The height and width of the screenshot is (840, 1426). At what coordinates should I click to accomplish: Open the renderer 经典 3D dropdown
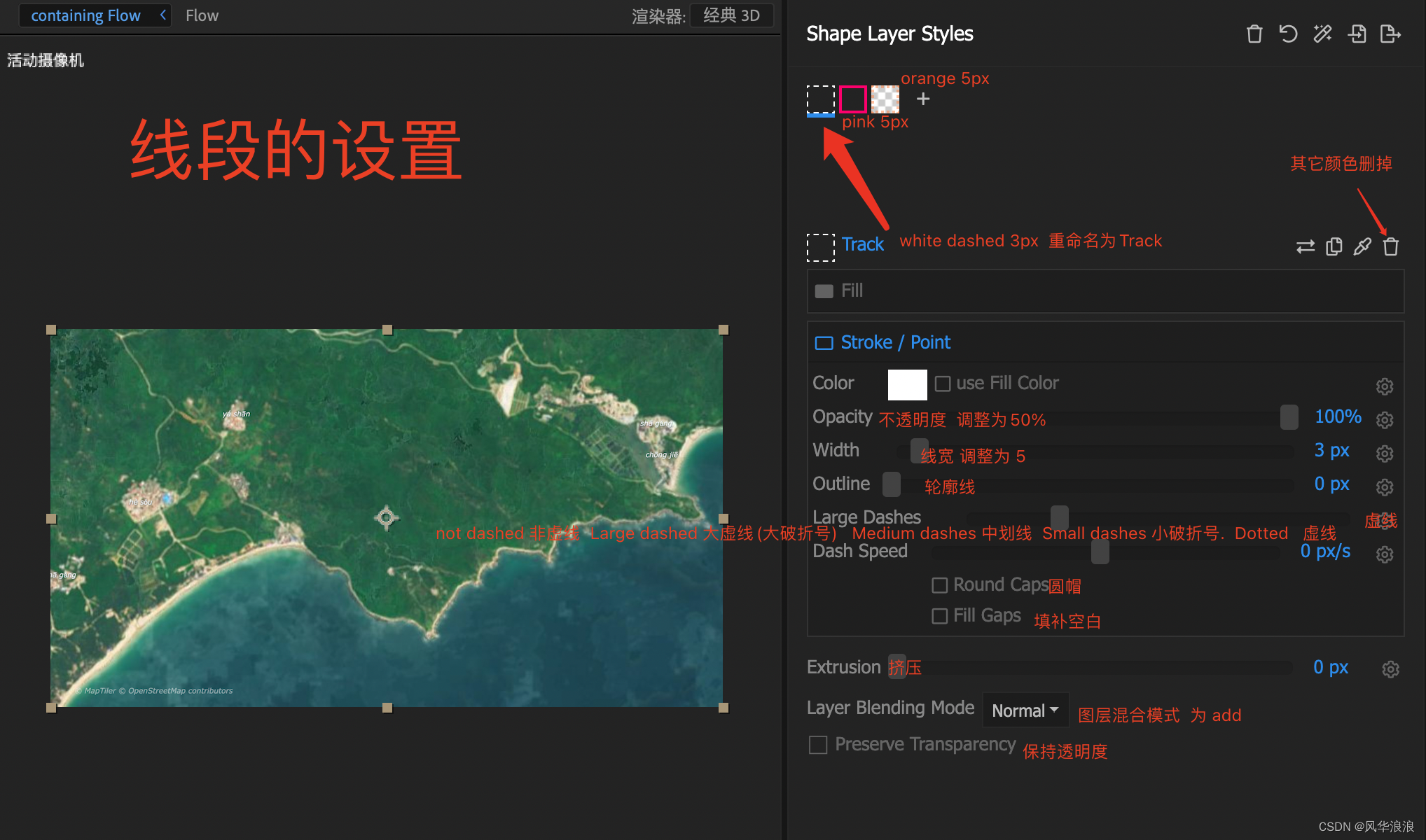731,15
